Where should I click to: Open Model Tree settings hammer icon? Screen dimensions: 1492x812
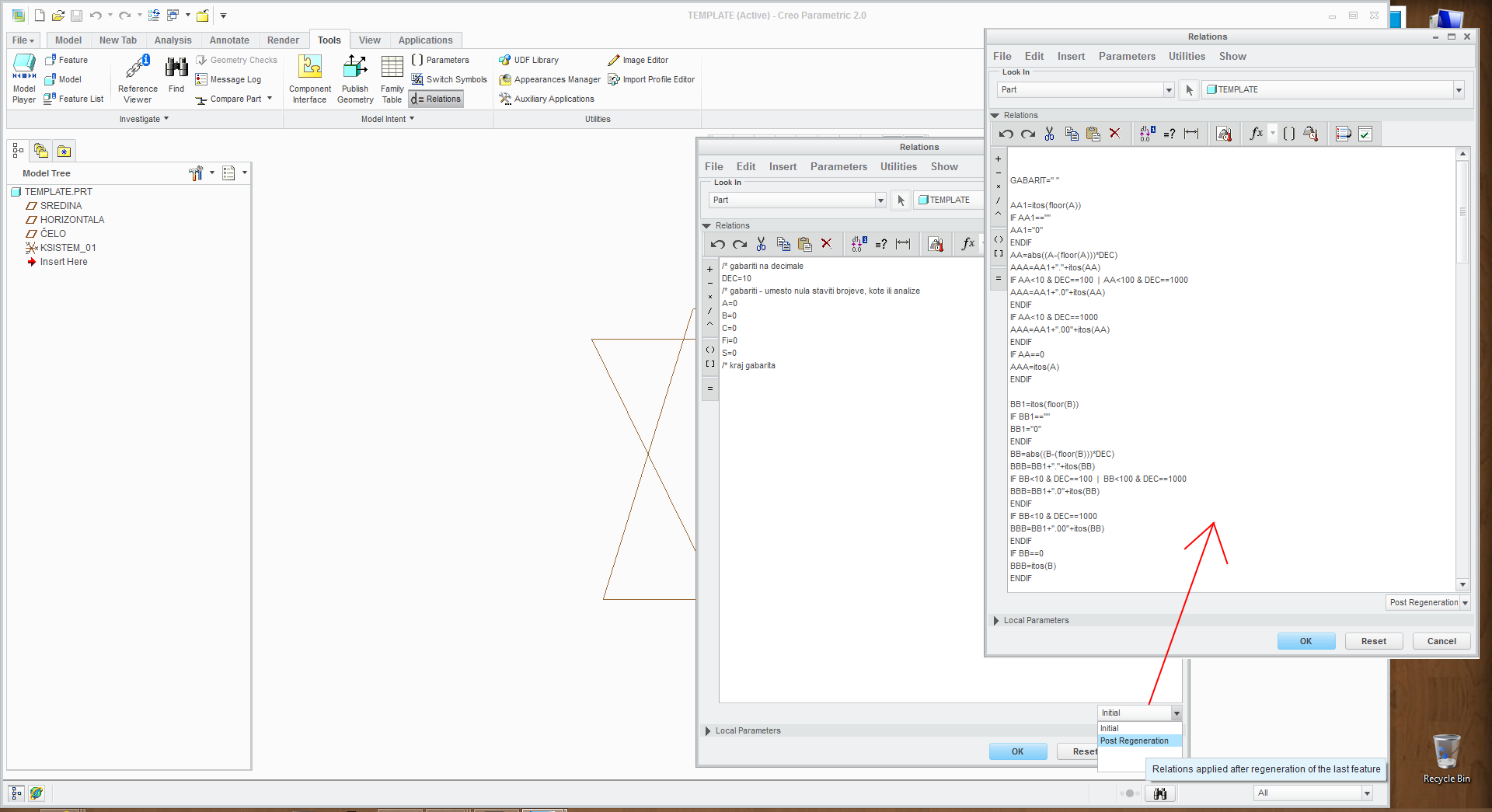pyautogui.click(x=196, y=173)
